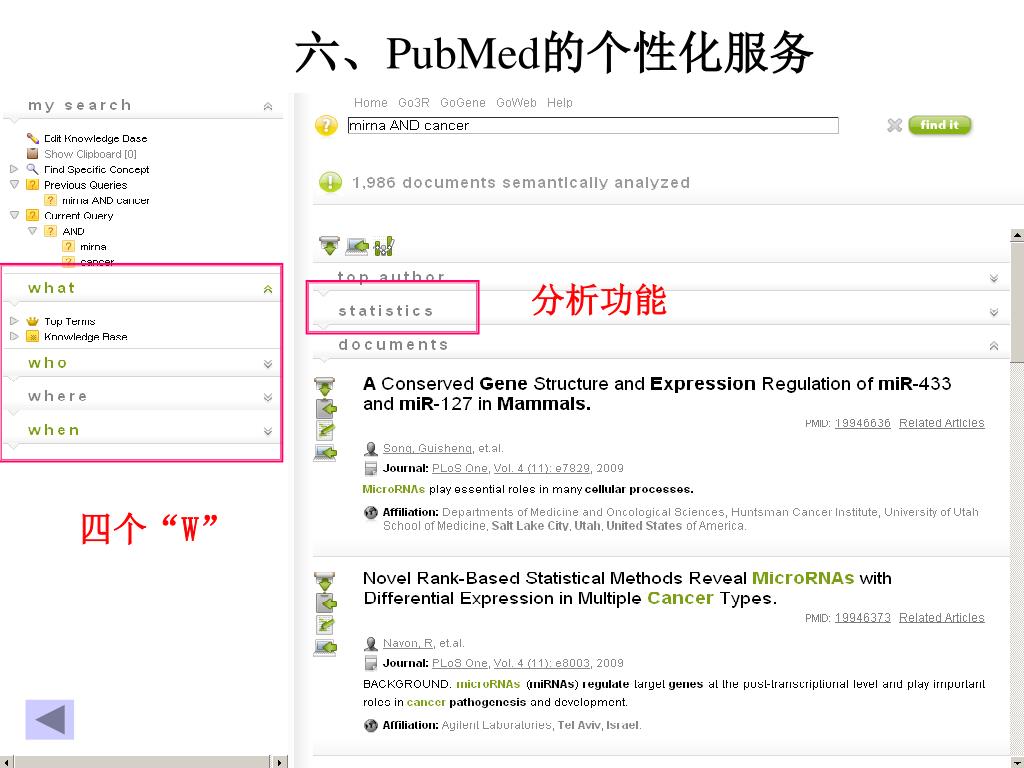Image resolution: width=1024 pixels, height=768 pixels.
Task: Click the green info exclamation icon
Action: 330,182
